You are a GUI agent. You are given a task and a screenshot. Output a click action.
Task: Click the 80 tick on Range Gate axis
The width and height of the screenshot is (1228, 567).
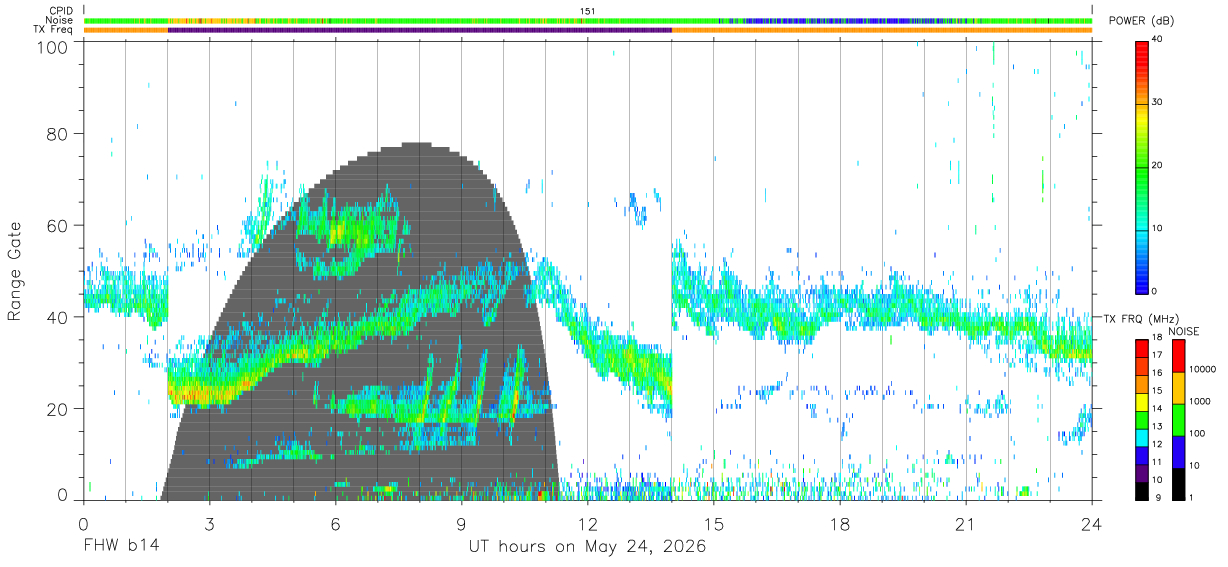tap(59, 134)
